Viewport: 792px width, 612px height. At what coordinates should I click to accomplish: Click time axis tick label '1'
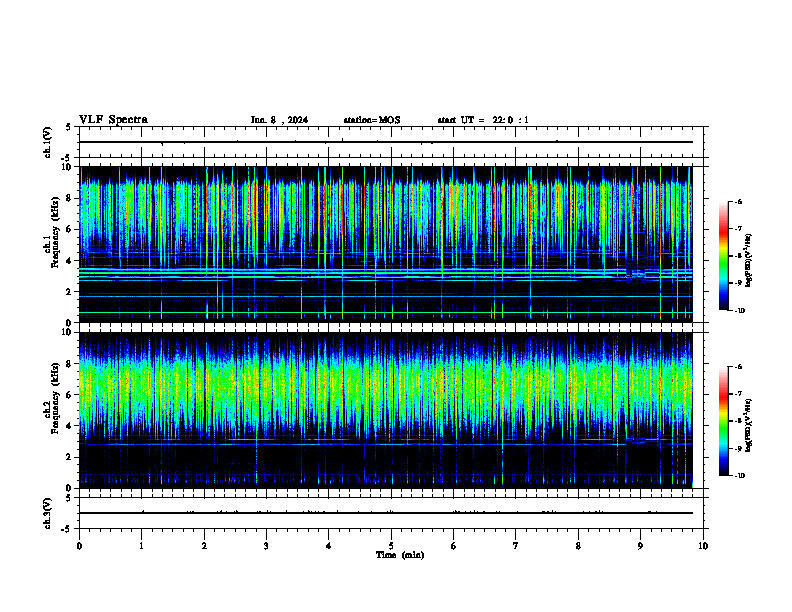coord(141,546)
